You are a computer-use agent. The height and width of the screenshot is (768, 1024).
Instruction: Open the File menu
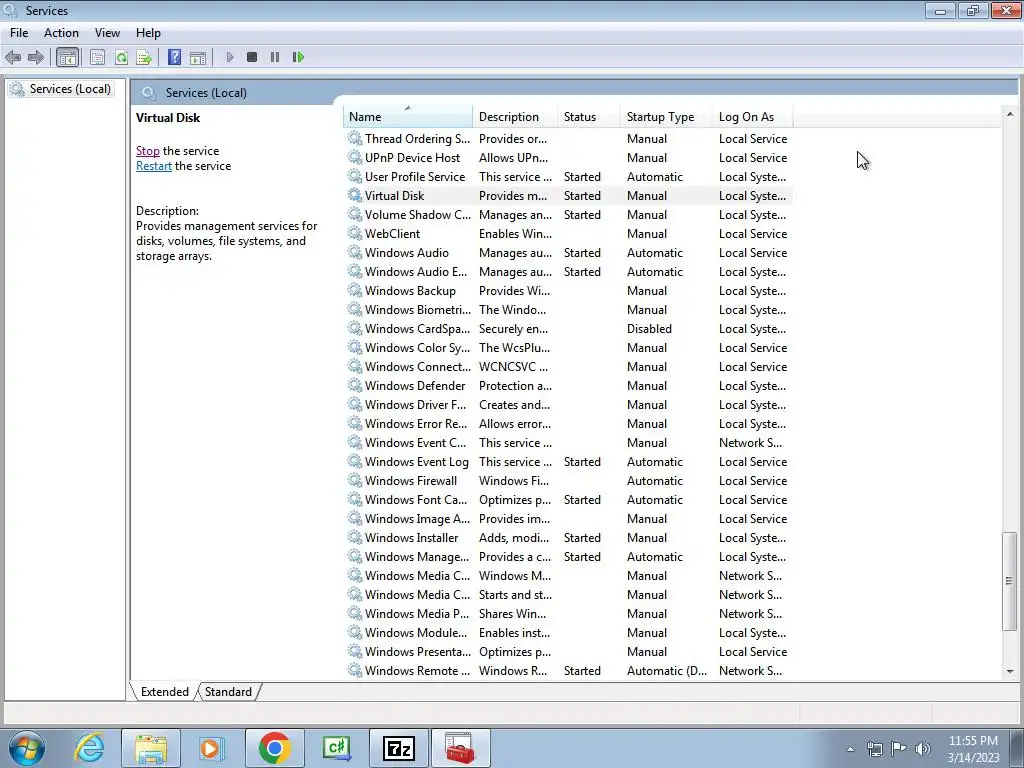[x=19, y=33]
